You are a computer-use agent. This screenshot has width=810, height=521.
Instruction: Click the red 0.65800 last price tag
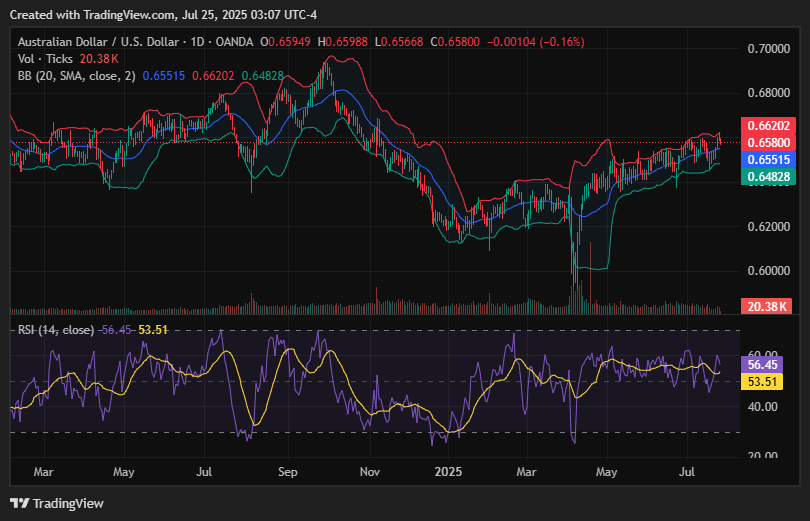pyautogui.click(x=768, y=143)
